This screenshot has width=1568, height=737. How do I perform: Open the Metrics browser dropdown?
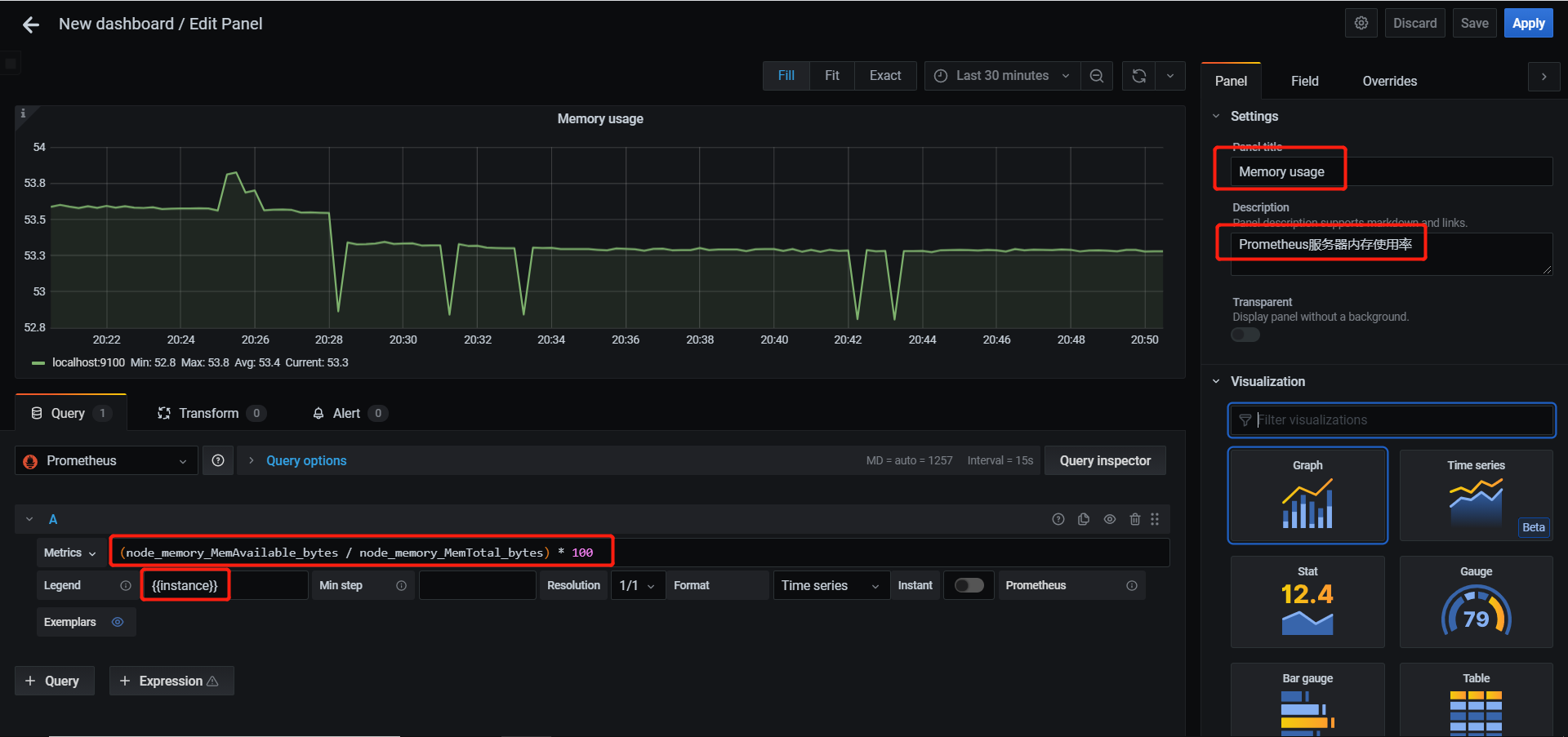[70, 553]
